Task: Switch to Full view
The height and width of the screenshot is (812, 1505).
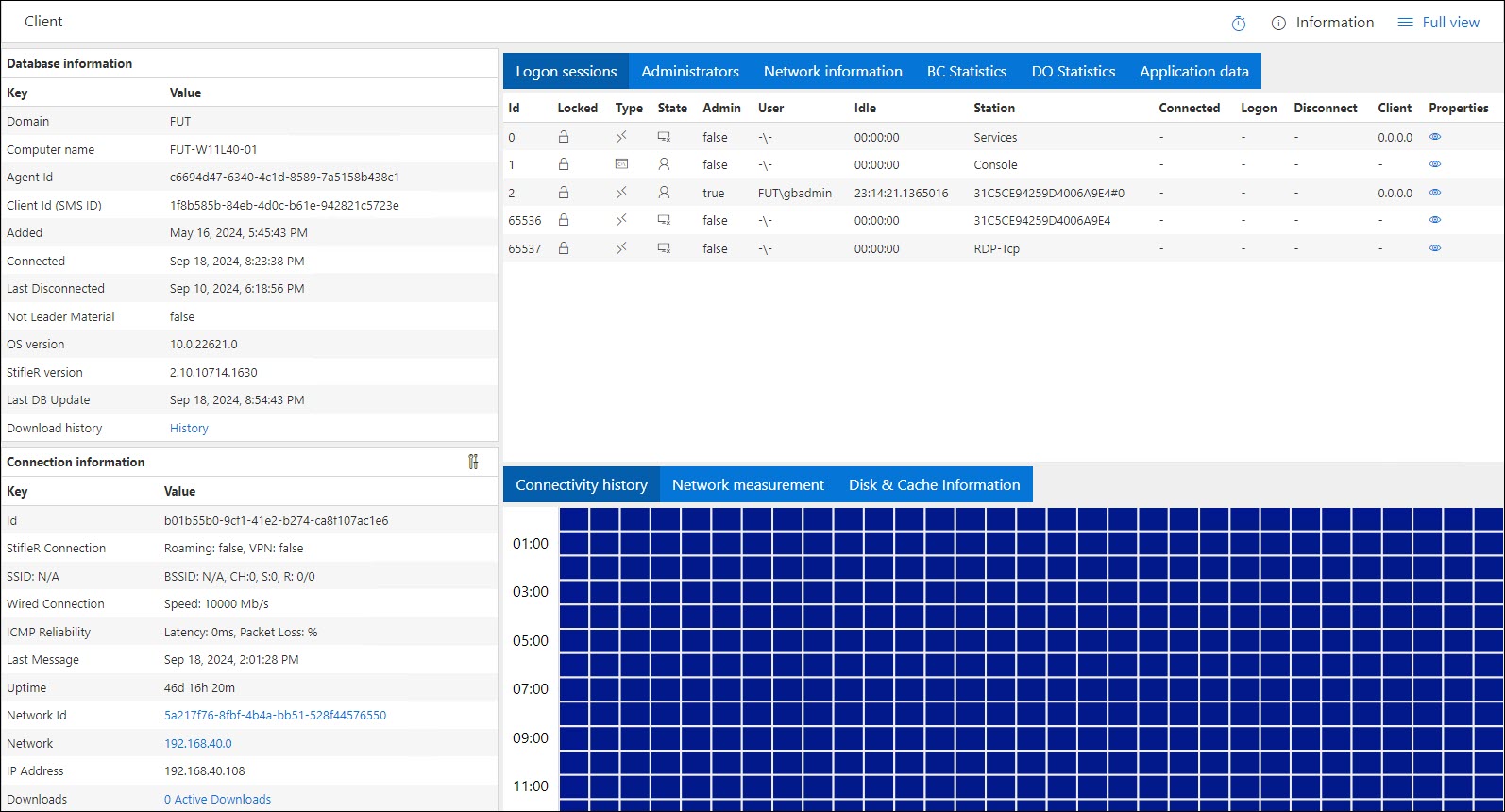Action: pyautogui.click(x=1439, y=23)
